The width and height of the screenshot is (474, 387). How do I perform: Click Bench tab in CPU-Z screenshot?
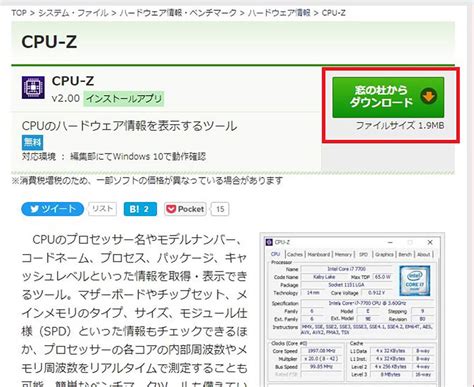click(x=405, y=254)
